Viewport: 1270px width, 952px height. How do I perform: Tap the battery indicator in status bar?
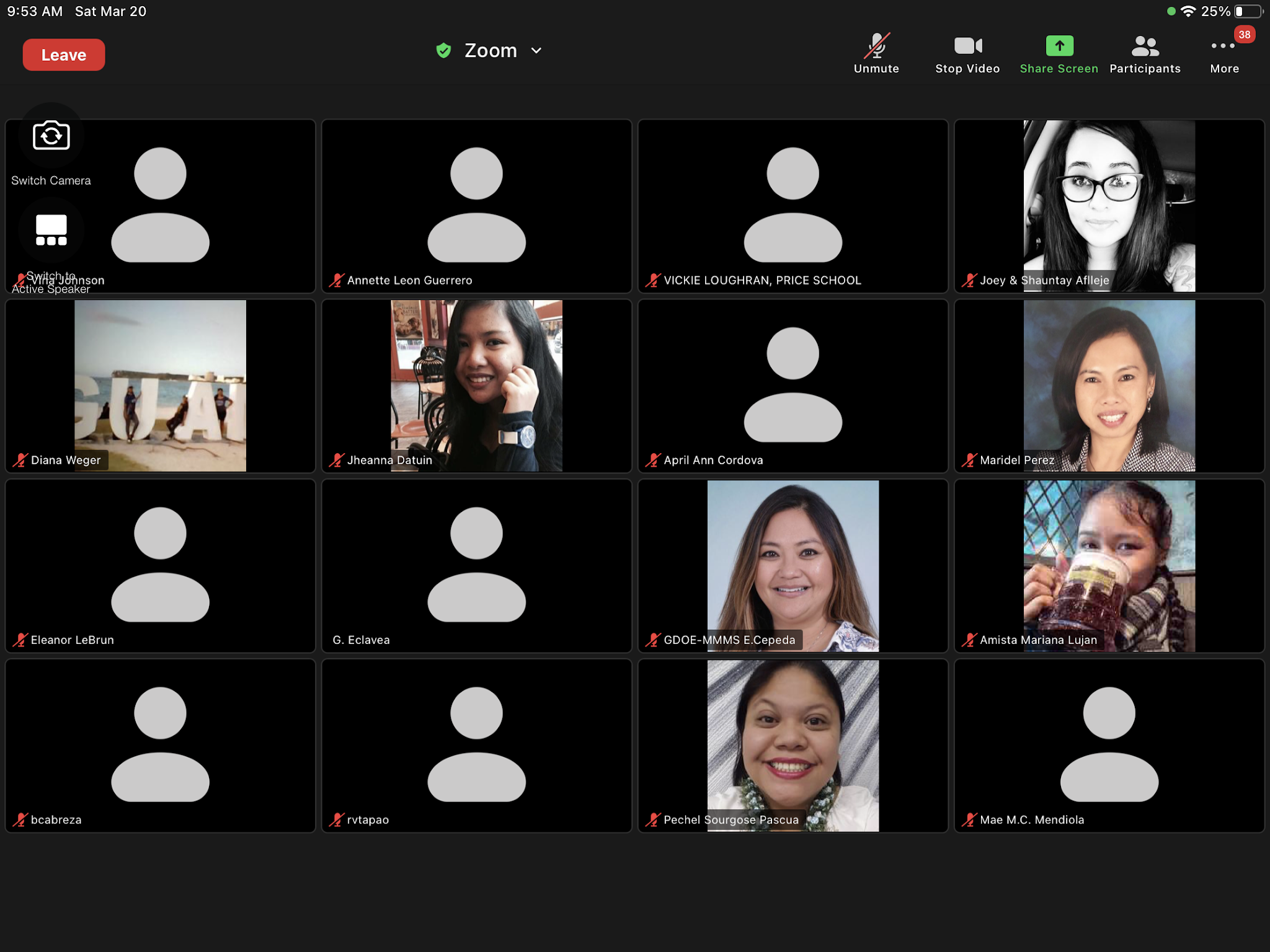coord(1248,11)
